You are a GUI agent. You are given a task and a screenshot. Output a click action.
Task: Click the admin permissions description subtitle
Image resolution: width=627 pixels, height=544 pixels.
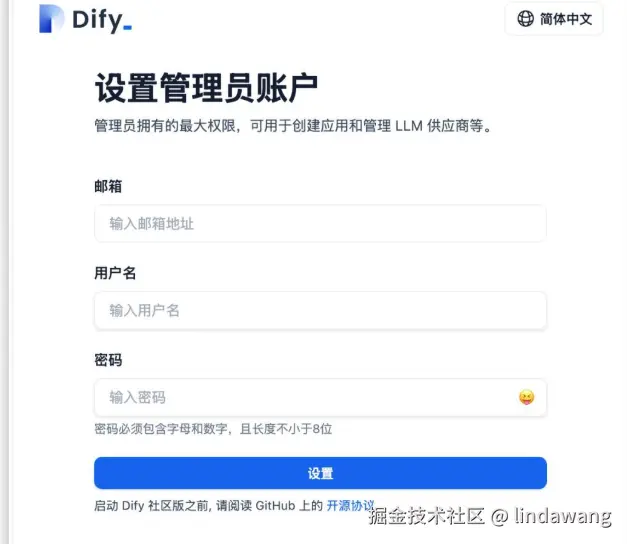point(293,126)
